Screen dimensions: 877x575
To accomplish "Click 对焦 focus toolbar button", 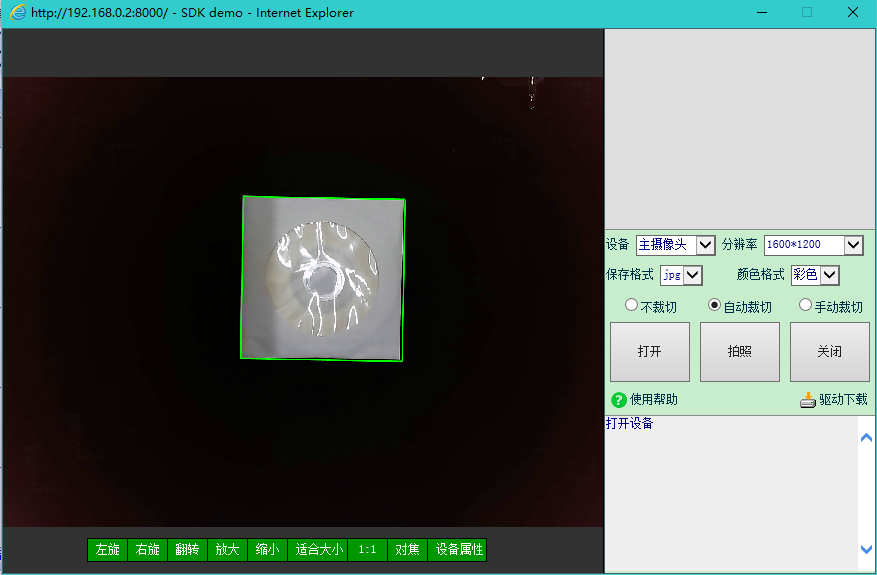I will pos(407,550).
